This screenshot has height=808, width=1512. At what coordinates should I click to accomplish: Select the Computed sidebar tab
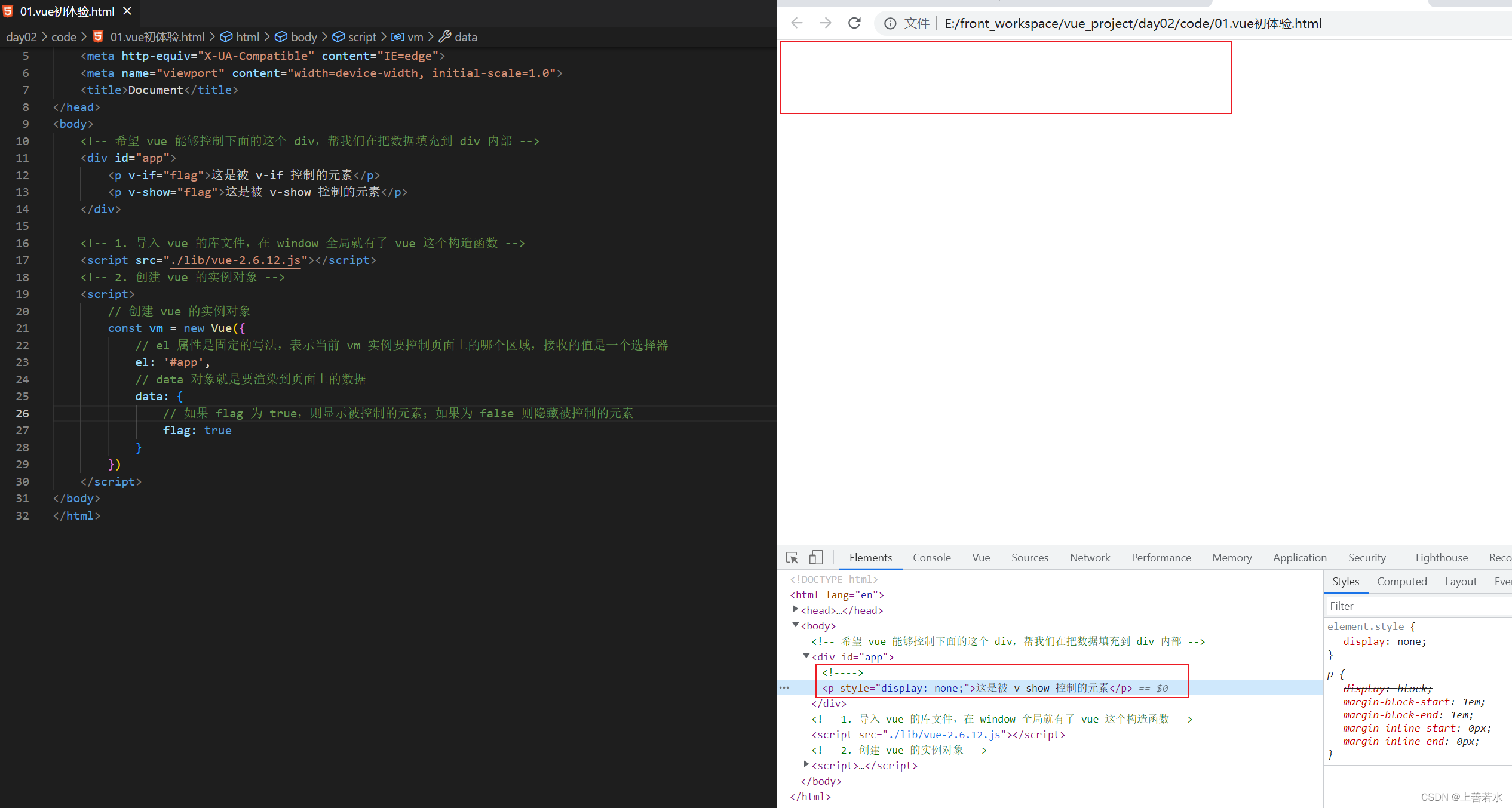point(1401,582)
